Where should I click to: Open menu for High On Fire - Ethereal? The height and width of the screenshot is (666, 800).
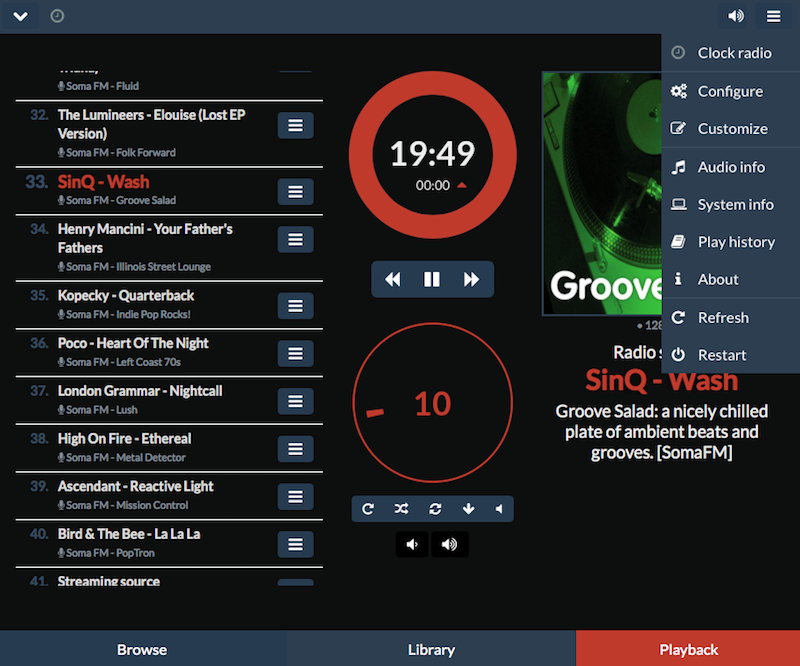tap(295, 449)
